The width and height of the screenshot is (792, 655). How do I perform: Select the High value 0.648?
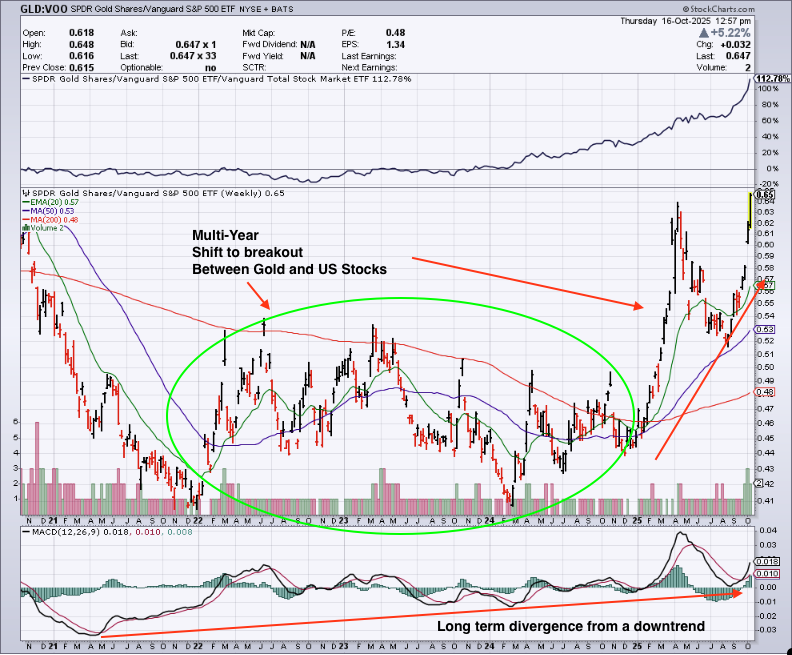click(81, 44)
